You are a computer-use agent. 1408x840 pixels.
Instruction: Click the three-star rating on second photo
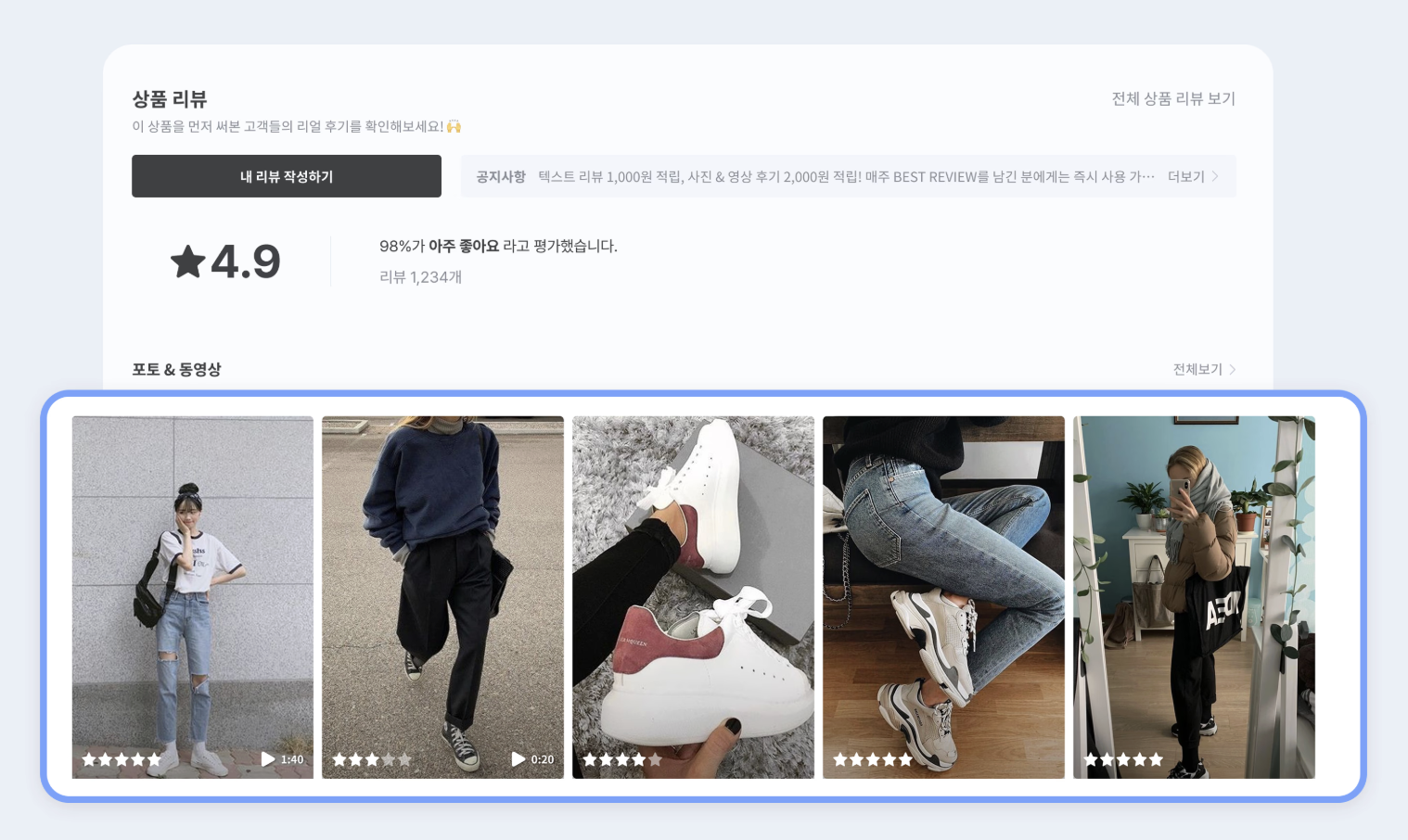[x=372, y=759]
